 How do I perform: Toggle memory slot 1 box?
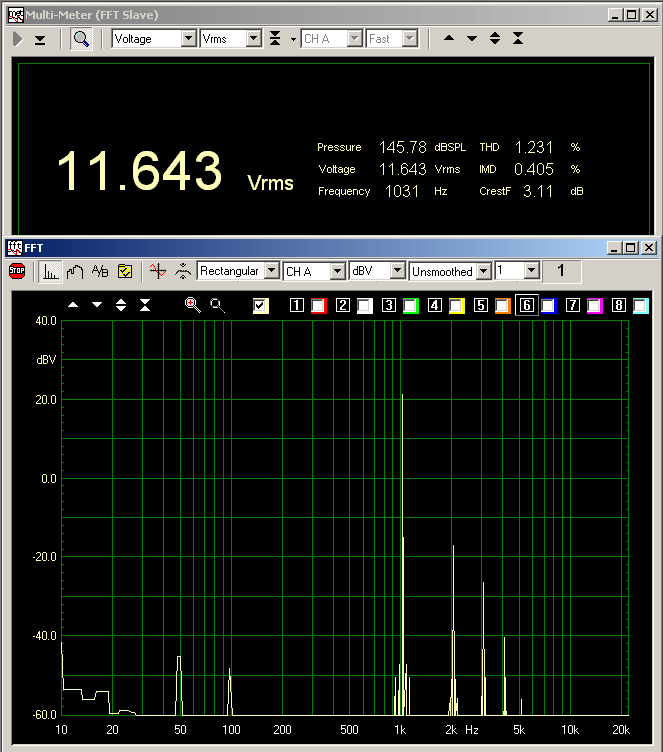[x=296, y=305]
